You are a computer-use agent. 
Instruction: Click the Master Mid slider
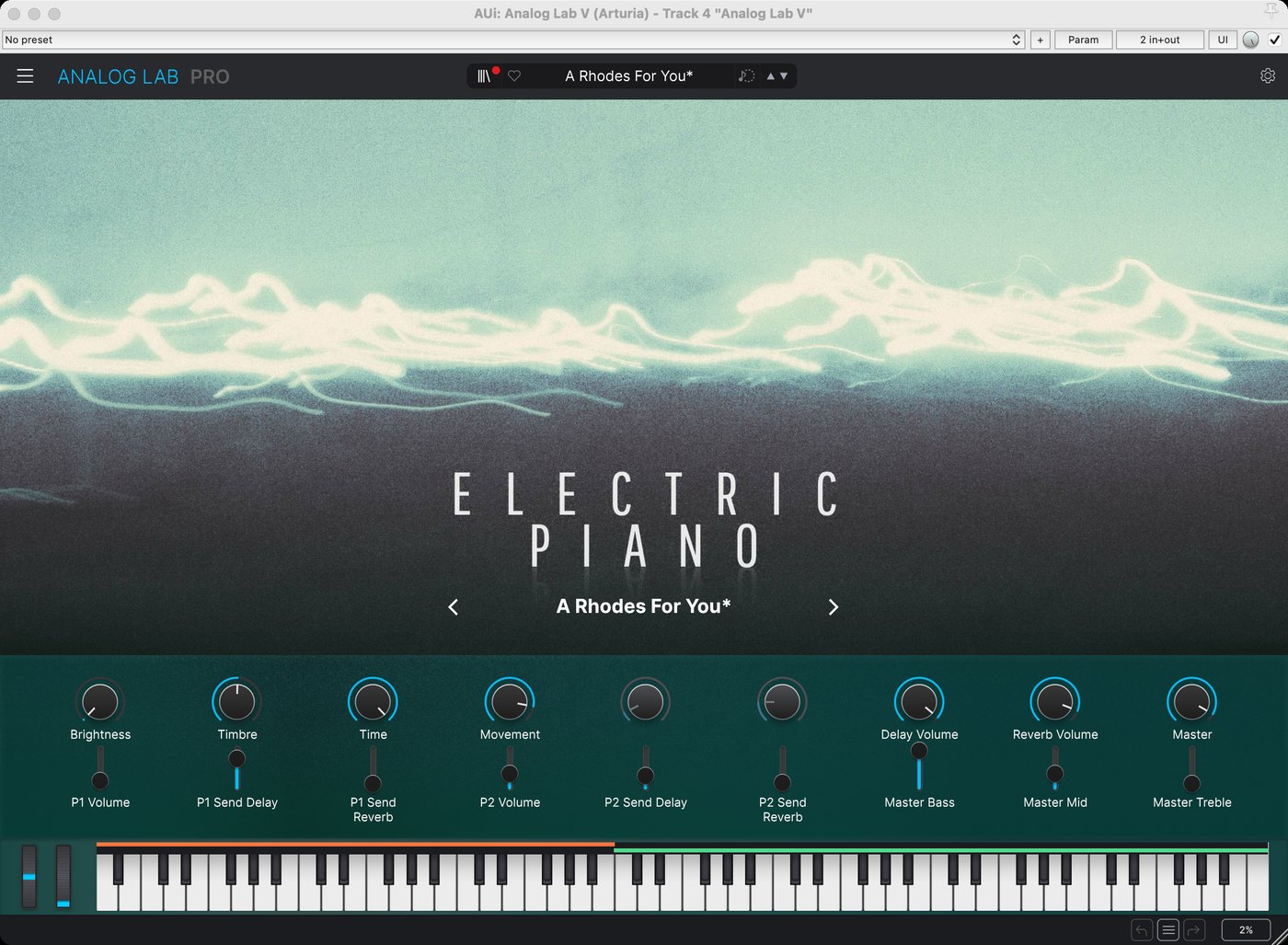(1055, 768)
